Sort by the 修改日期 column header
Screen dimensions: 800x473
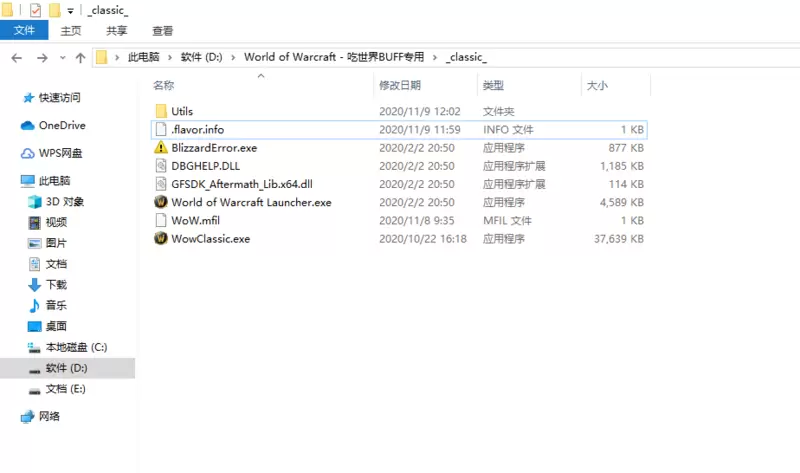coord(399,85)
